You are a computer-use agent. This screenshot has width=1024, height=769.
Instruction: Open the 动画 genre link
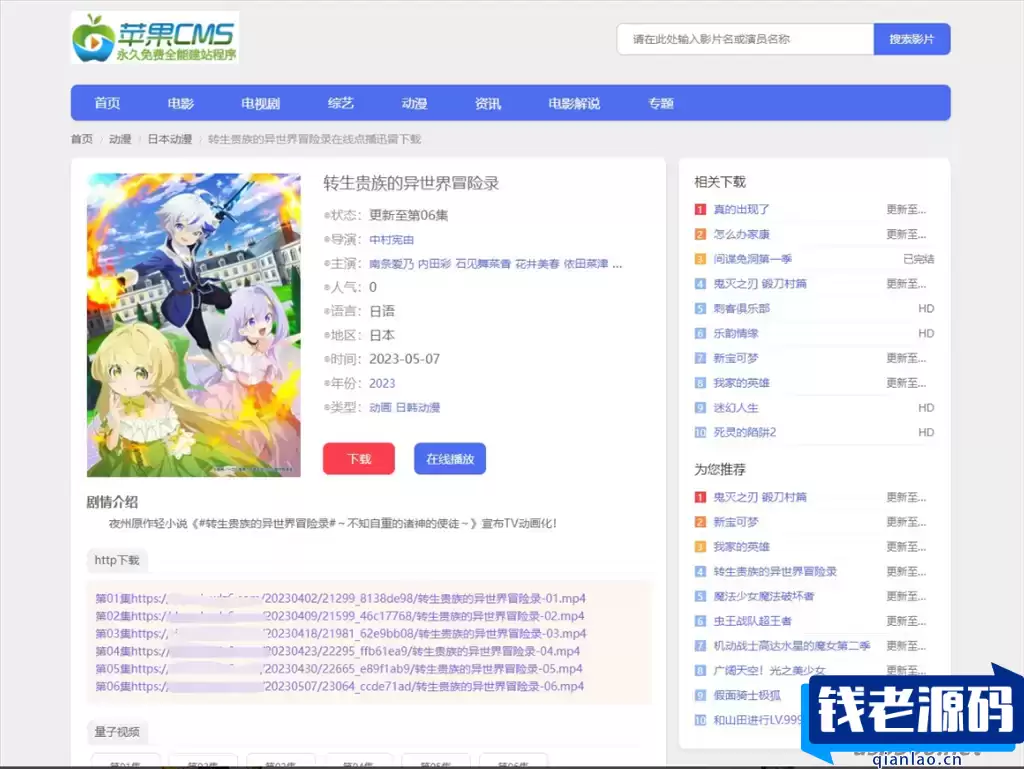(x=380, y=407)
